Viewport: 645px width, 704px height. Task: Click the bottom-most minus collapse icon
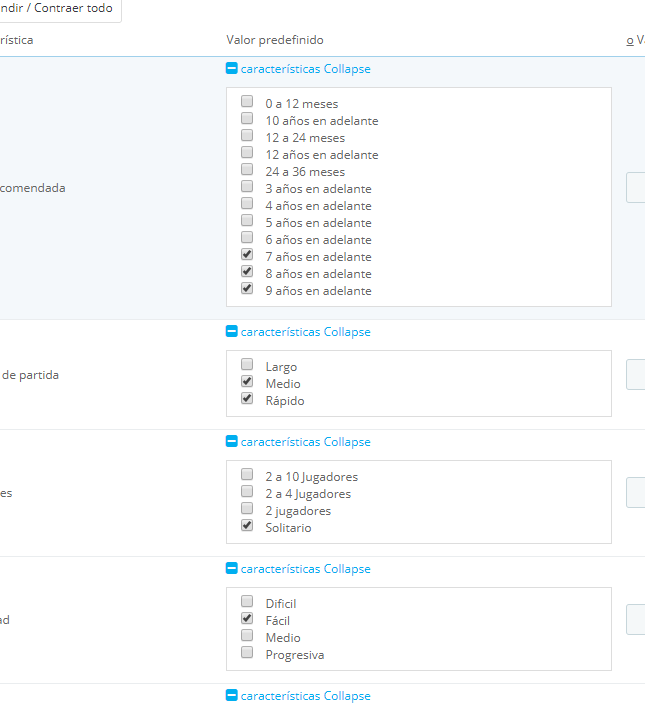[232, 695]
